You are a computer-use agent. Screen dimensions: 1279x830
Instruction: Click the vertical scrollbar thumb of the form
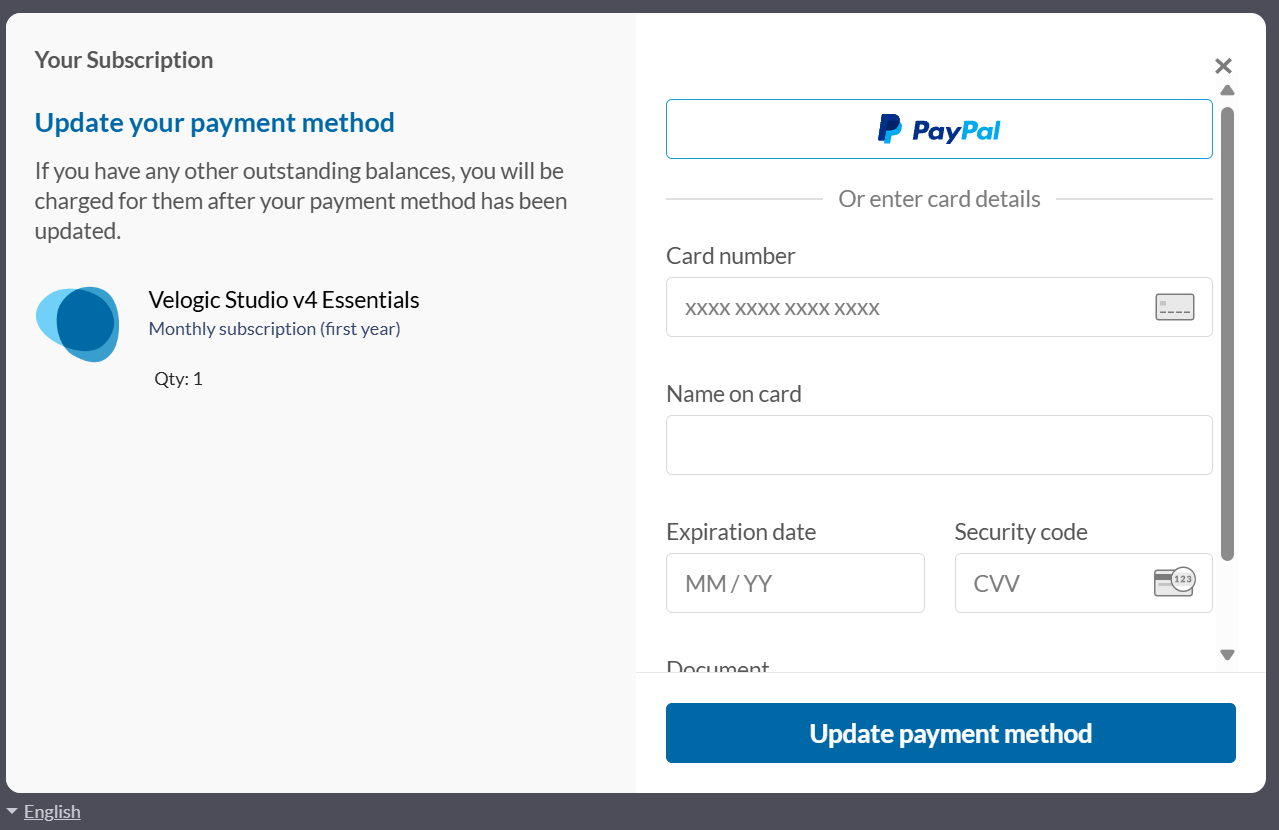(1228, 333)
